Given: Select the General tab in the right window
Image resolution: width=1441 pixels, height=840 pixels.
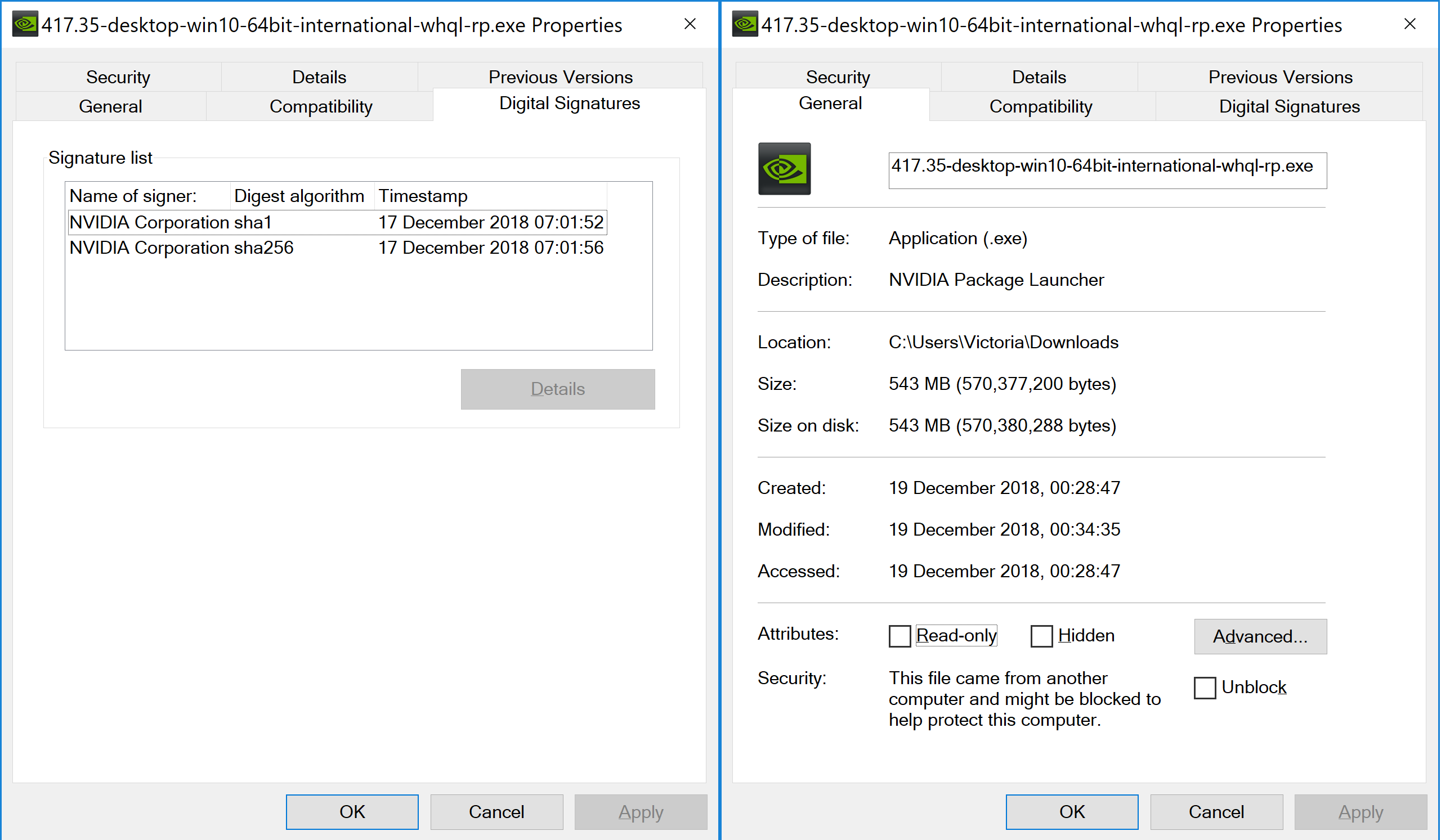Looking at the screenshot, I should [x=830, y=104].
